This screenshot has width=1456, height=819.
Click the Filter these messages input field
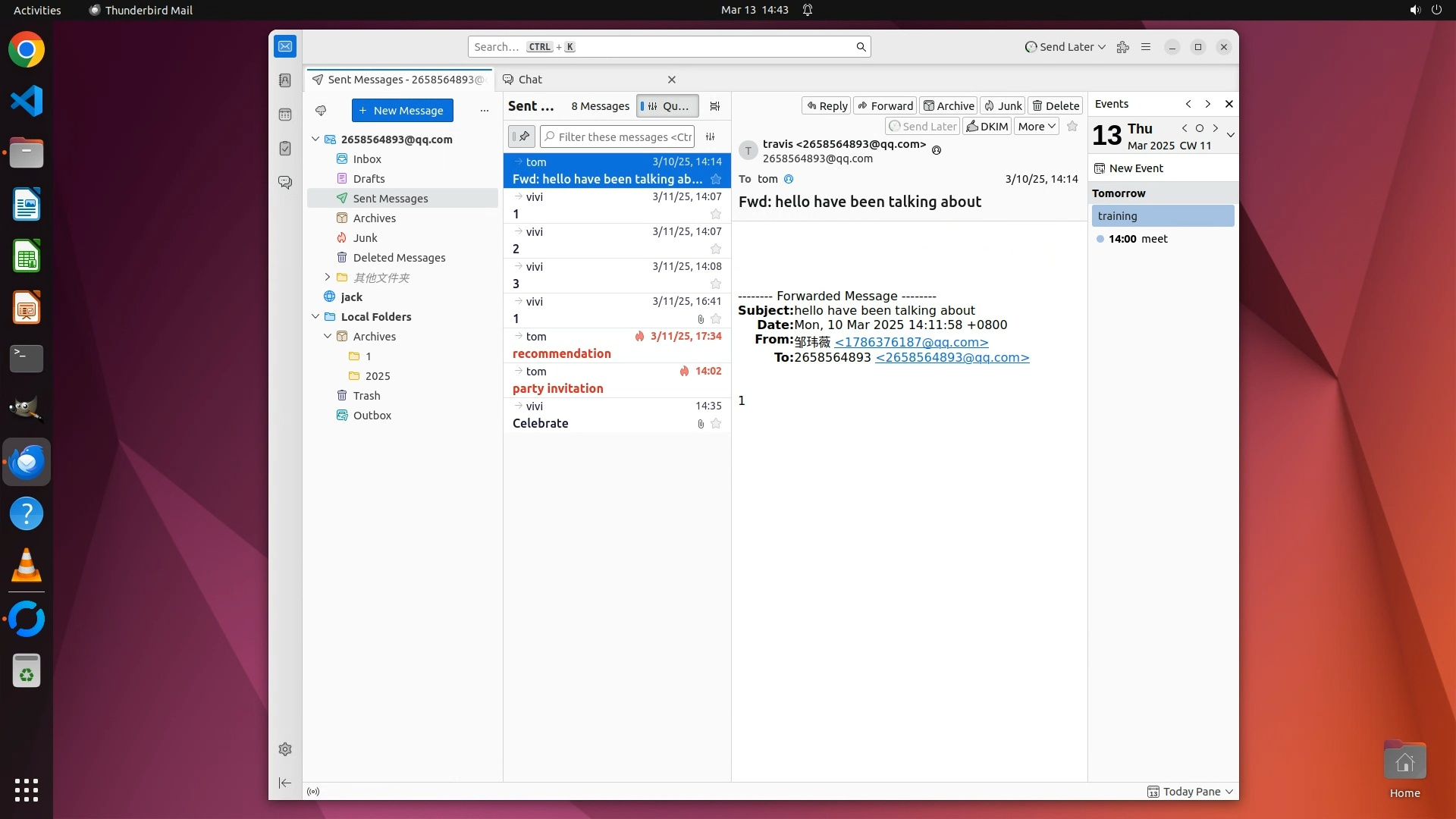pyautogui.click(x=623, y=137)
